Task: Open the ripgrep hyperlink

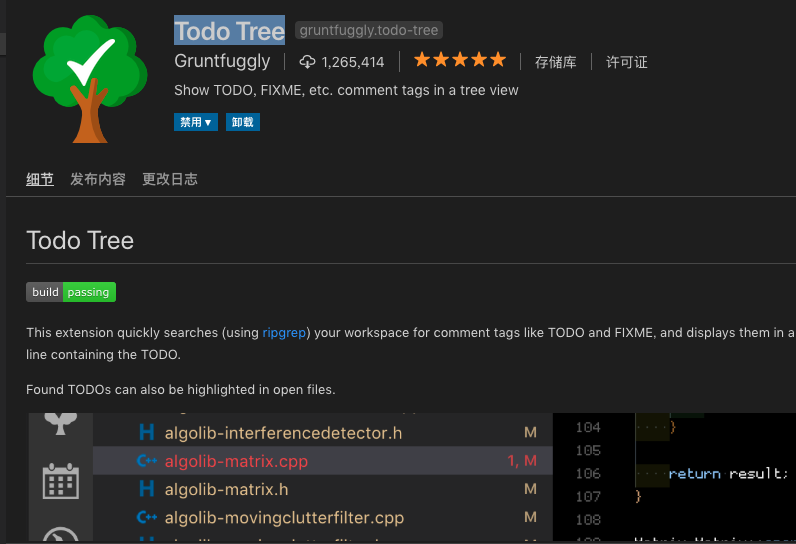Action: pos(284,332)
